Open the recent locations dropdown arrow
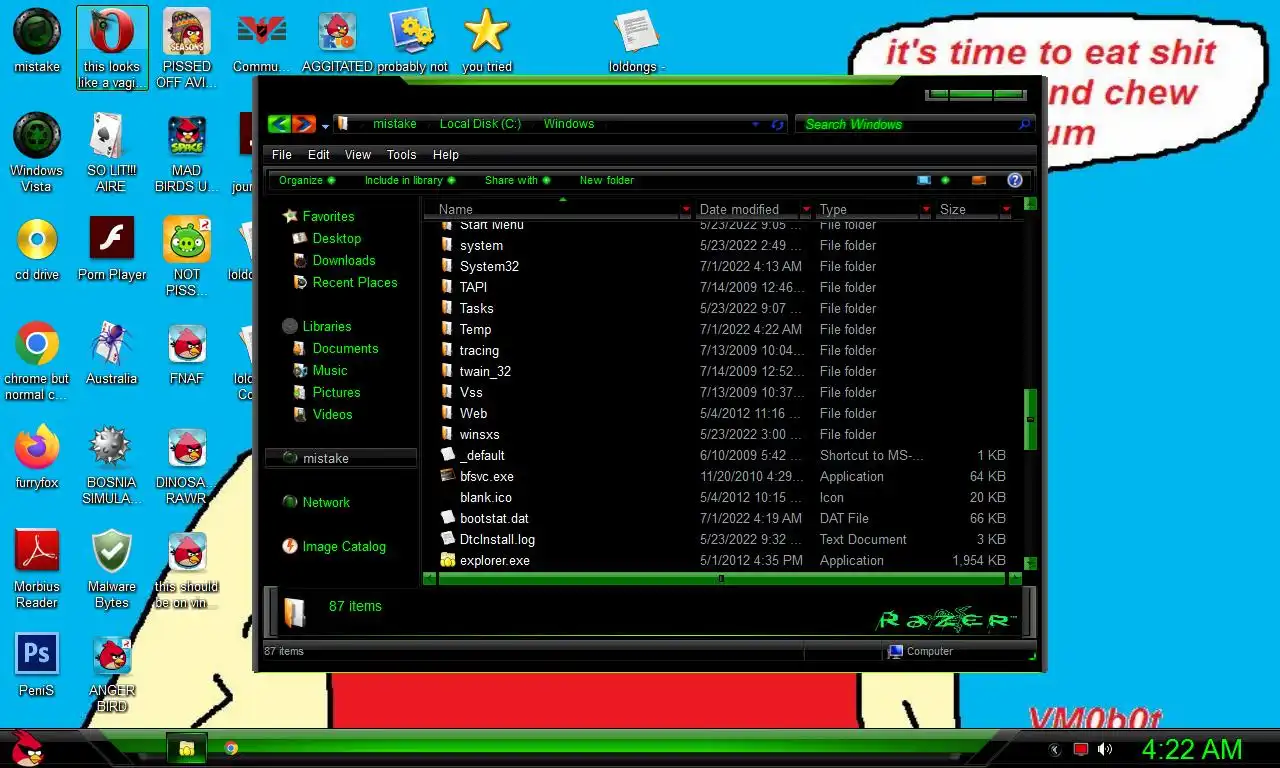This screenshot has height=768, width=1280. pos(325,127)
